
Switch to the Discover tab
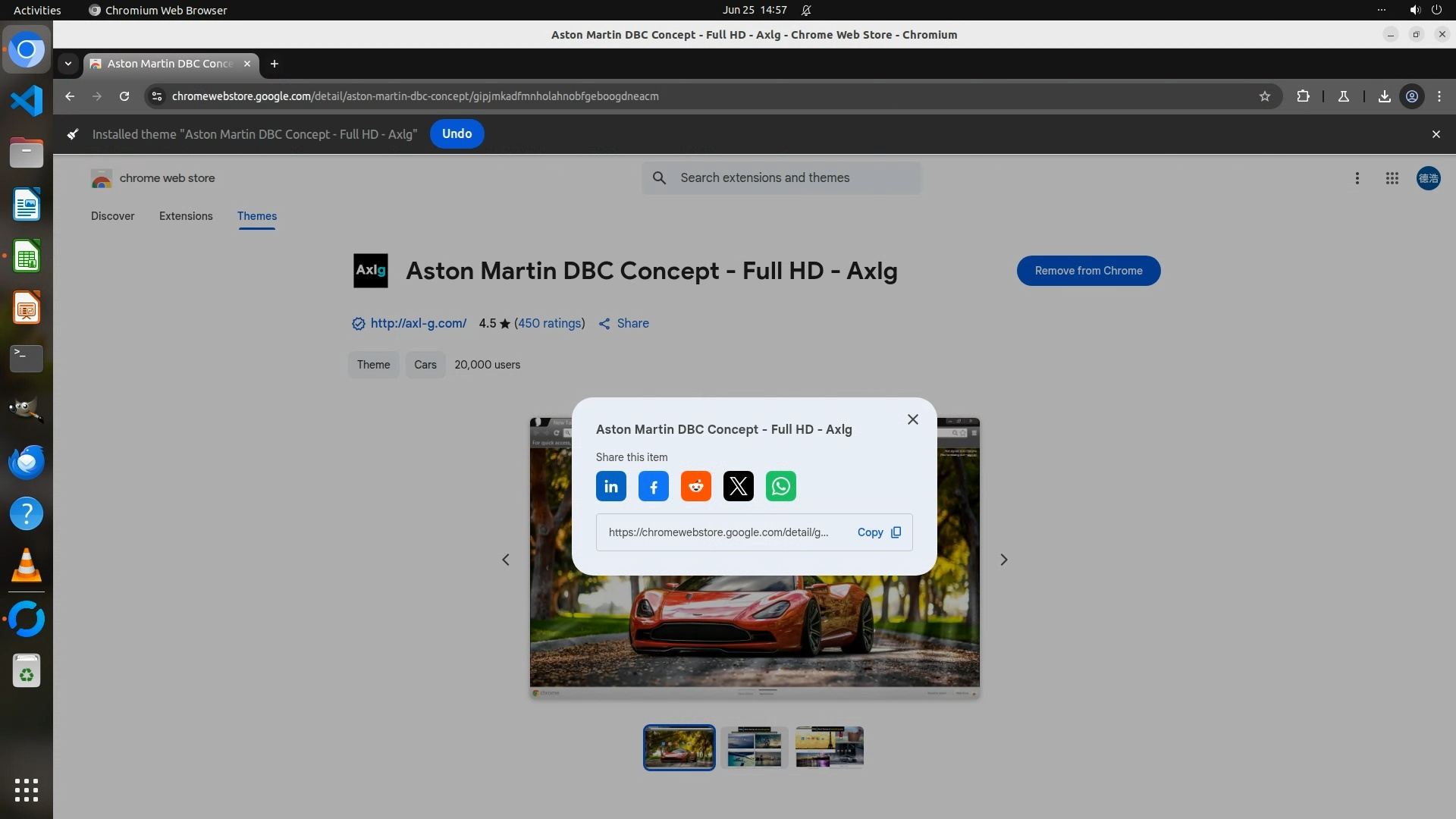coord(112,216)
